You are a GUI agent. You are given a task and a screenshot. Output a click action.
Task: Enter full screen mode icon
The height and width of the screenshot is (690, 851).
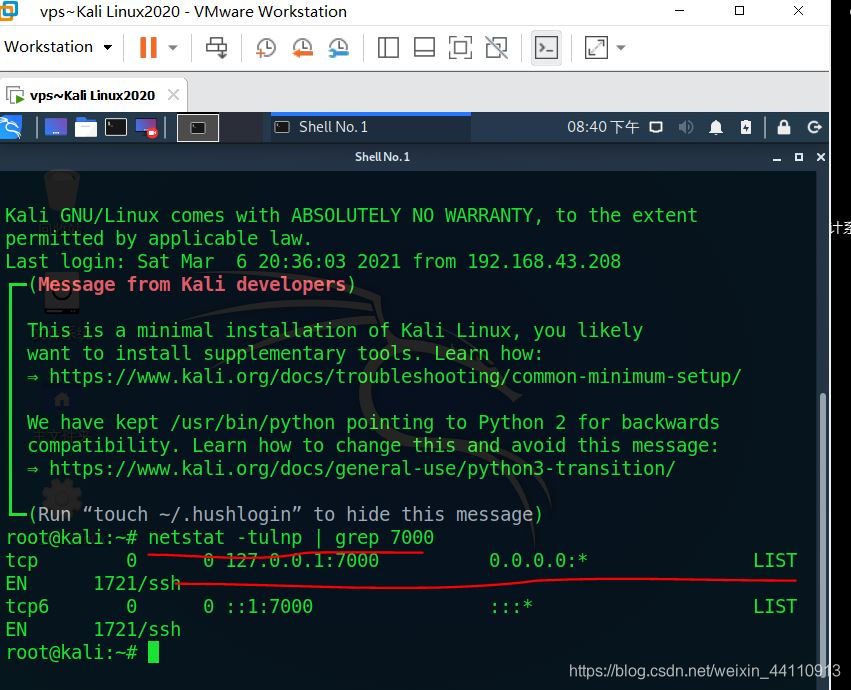pyautogui.click(x=460, y=48)
